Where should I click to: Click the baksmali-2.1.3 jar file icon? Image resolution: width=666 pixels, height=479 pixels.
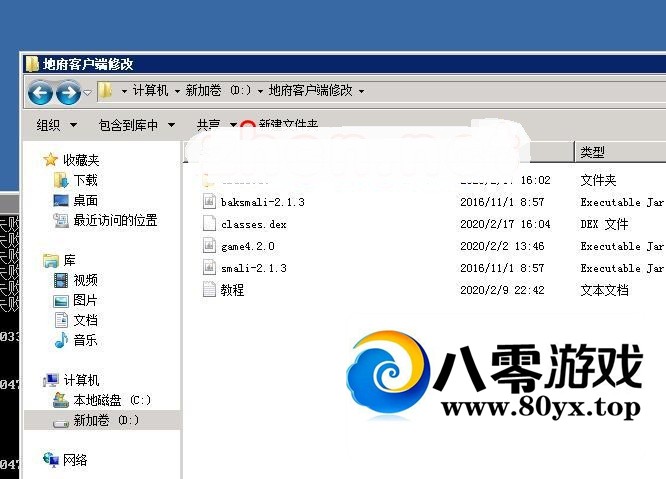point(209,202)
